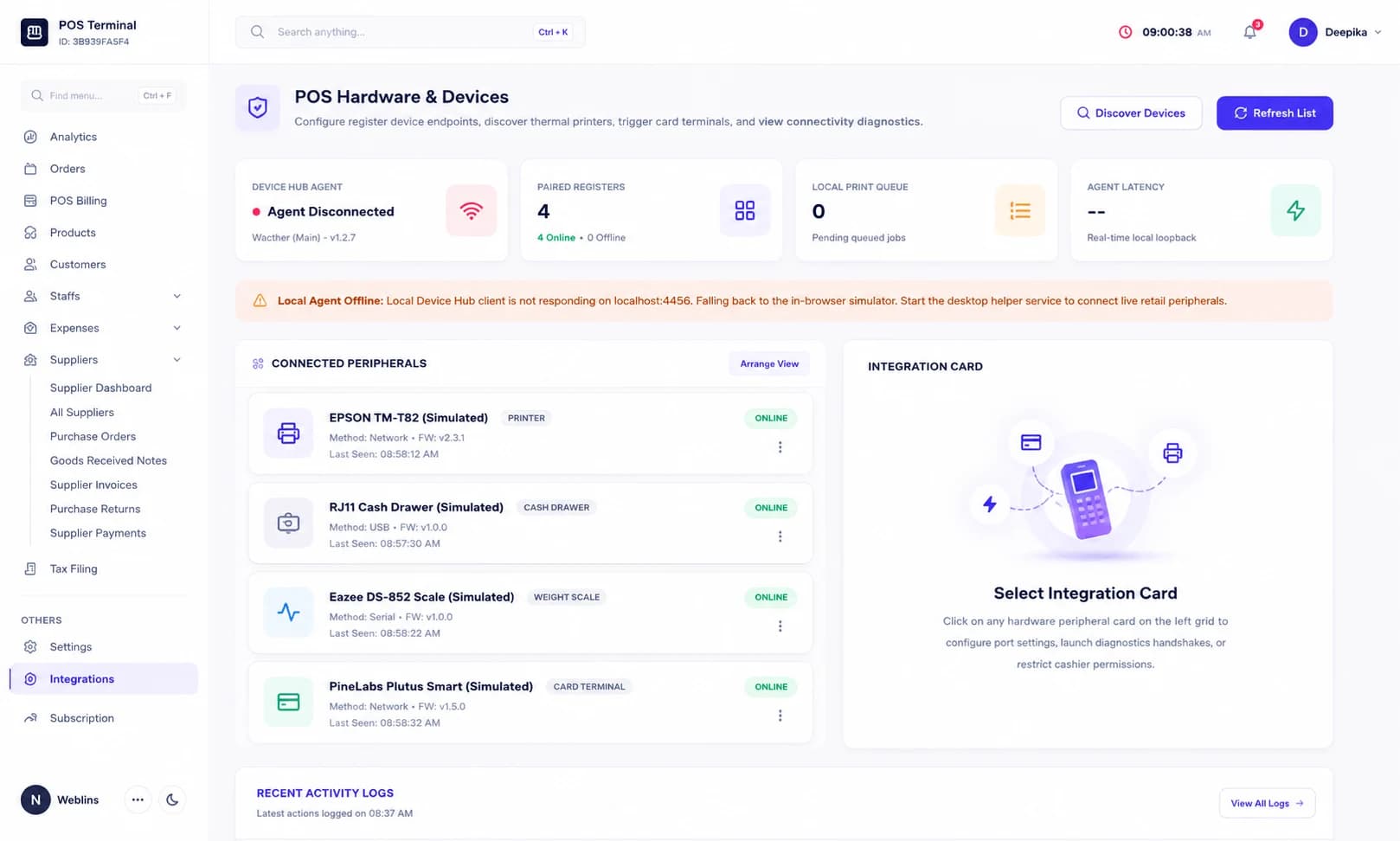Collapse the Suppliers menu chevron

coord(177,360)
